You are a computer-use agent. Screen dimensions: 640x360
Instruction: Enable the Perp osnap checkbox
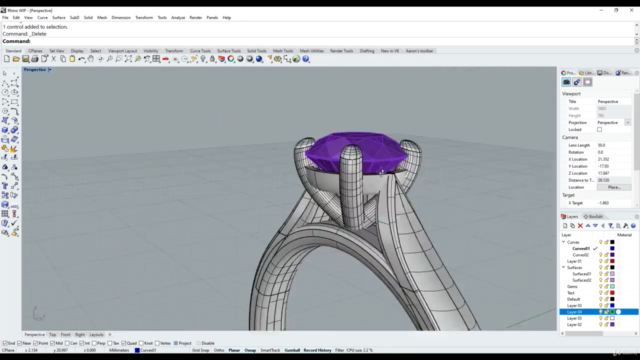click(94, 343)
